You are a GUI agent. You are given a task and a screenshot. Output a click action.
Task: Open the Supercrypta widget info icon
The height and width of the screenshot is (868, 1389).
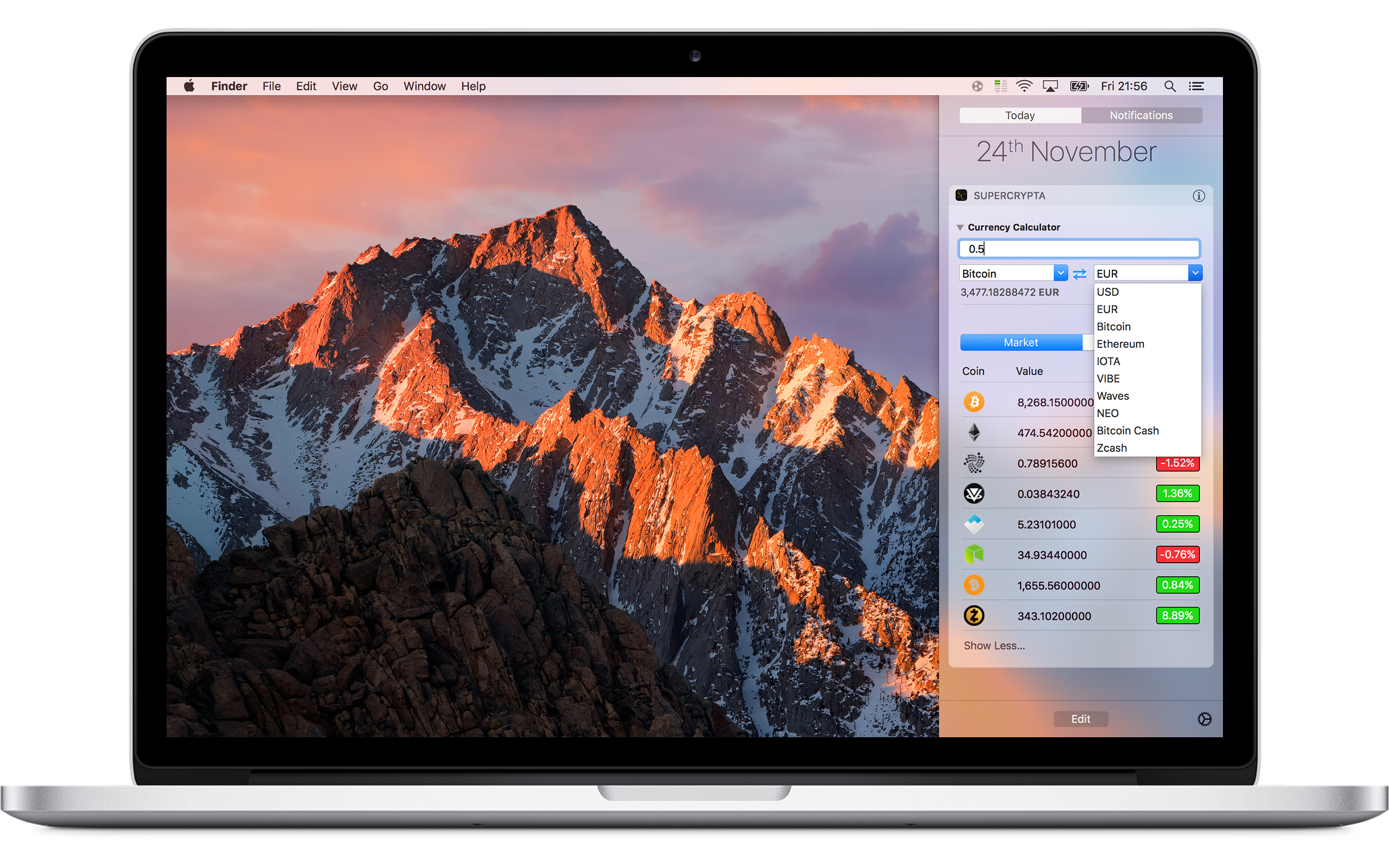point(1199,196)
